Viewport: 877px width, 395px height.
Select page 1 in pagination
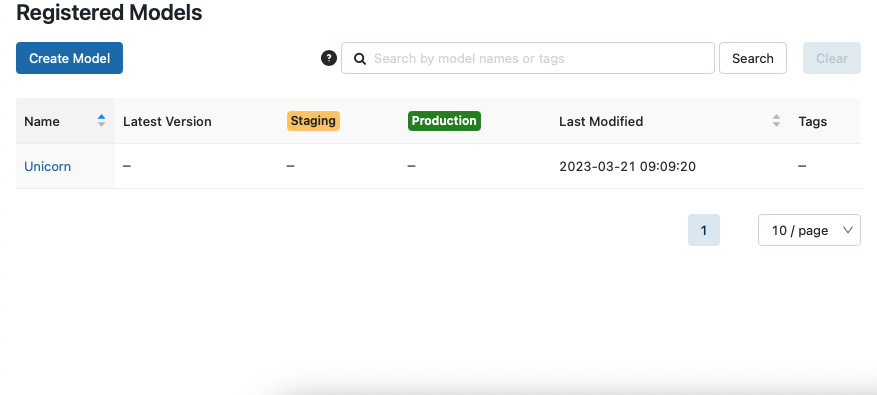(704, 230)
